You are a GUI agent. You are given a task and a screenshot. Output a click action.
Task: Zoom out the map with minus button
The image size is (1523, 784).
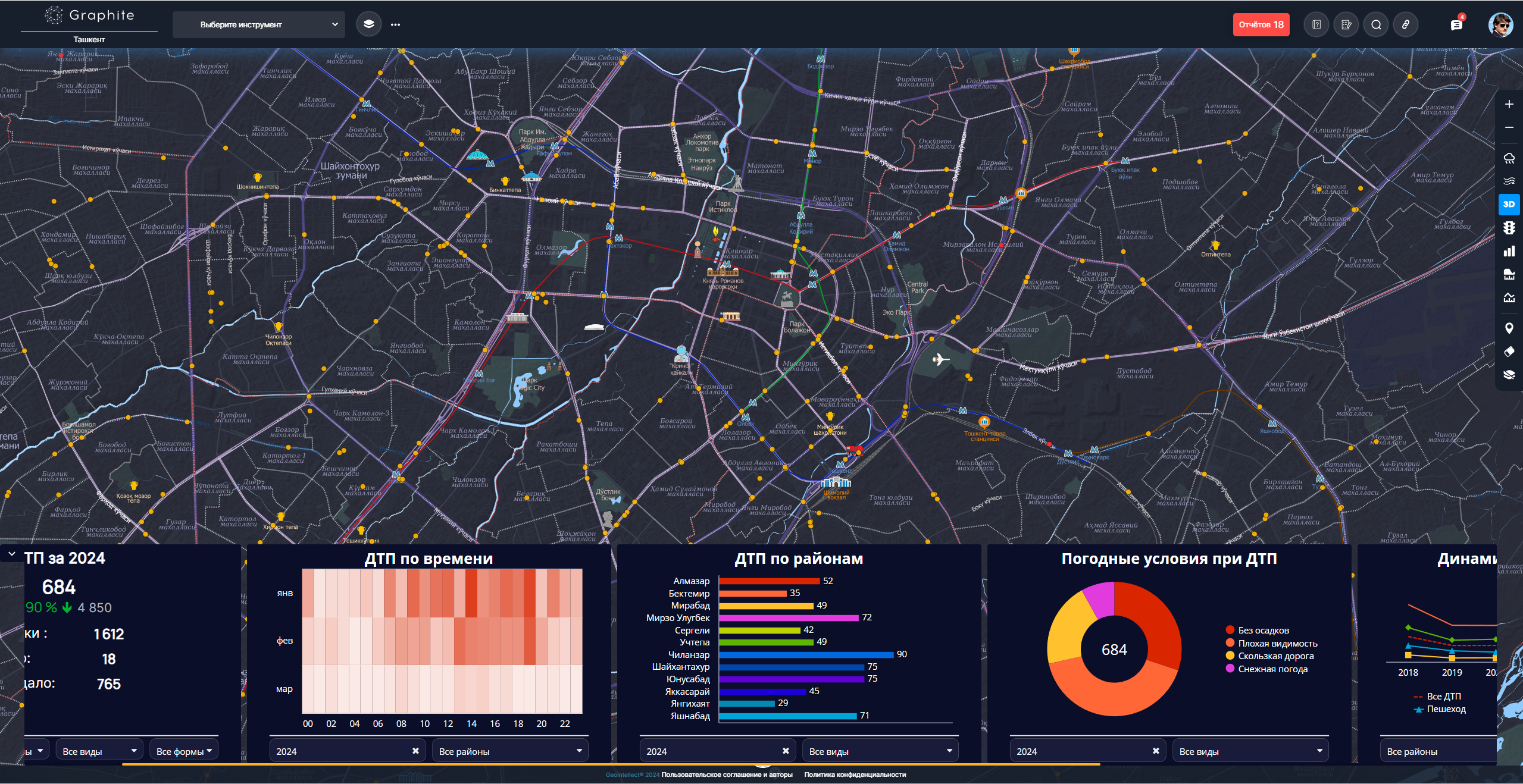(x=1509, y=127)
